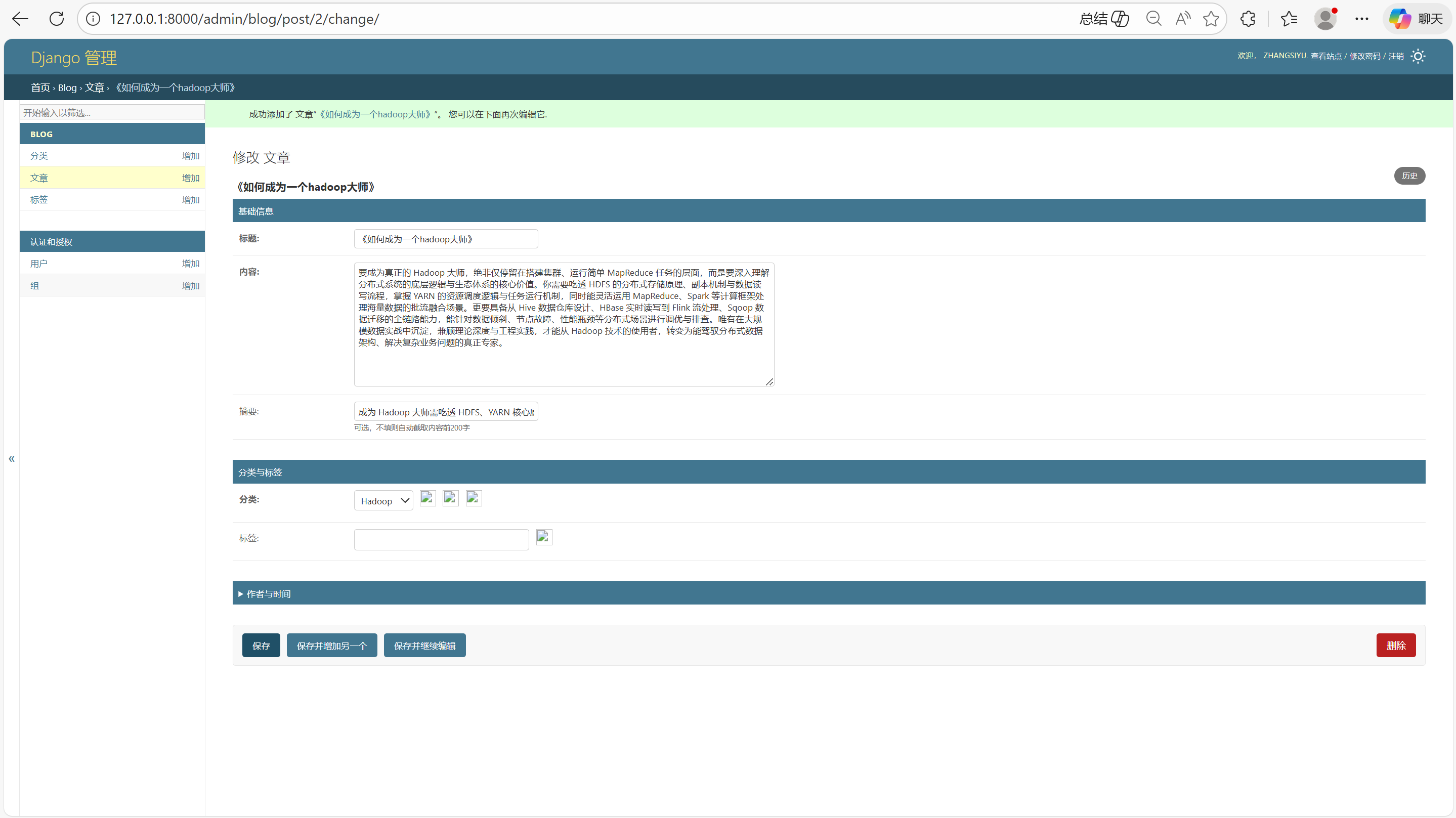Add page to favorites star icon
The height and width of the screenshot is (818, 1456).
tap(1211, 19)
